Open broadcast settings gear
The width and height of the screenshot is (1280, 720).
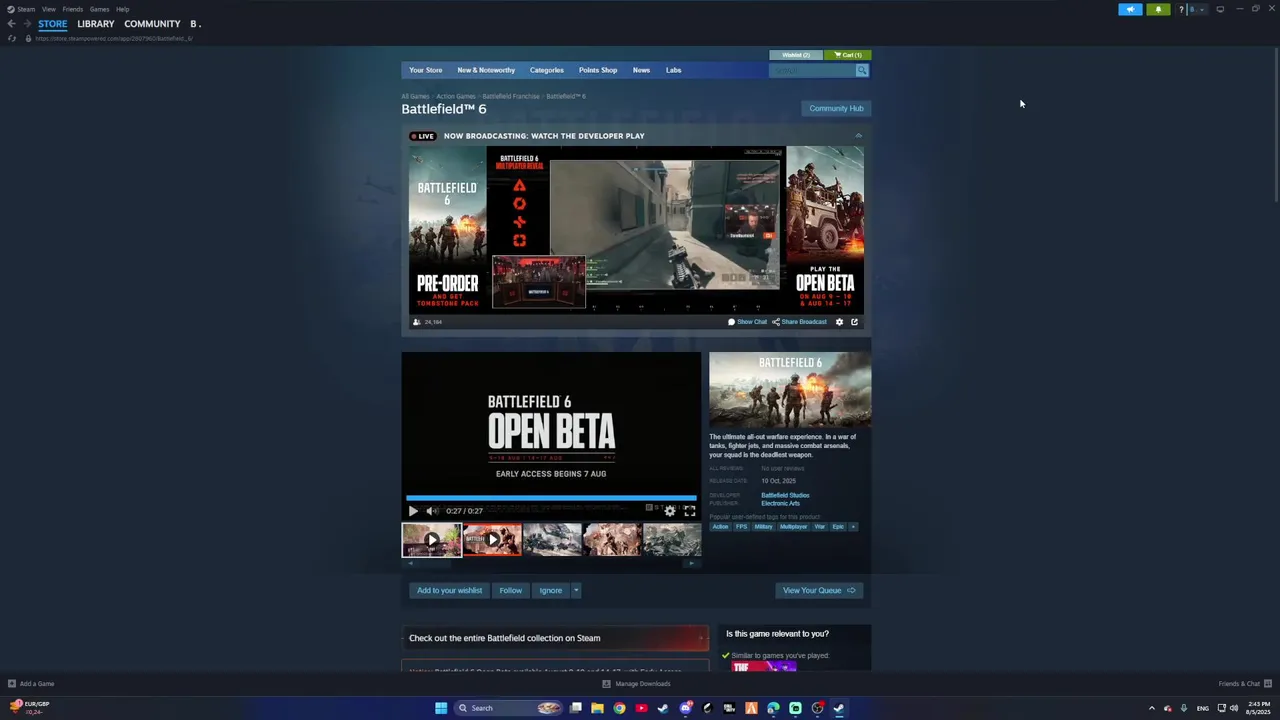(x=839, y=322)
